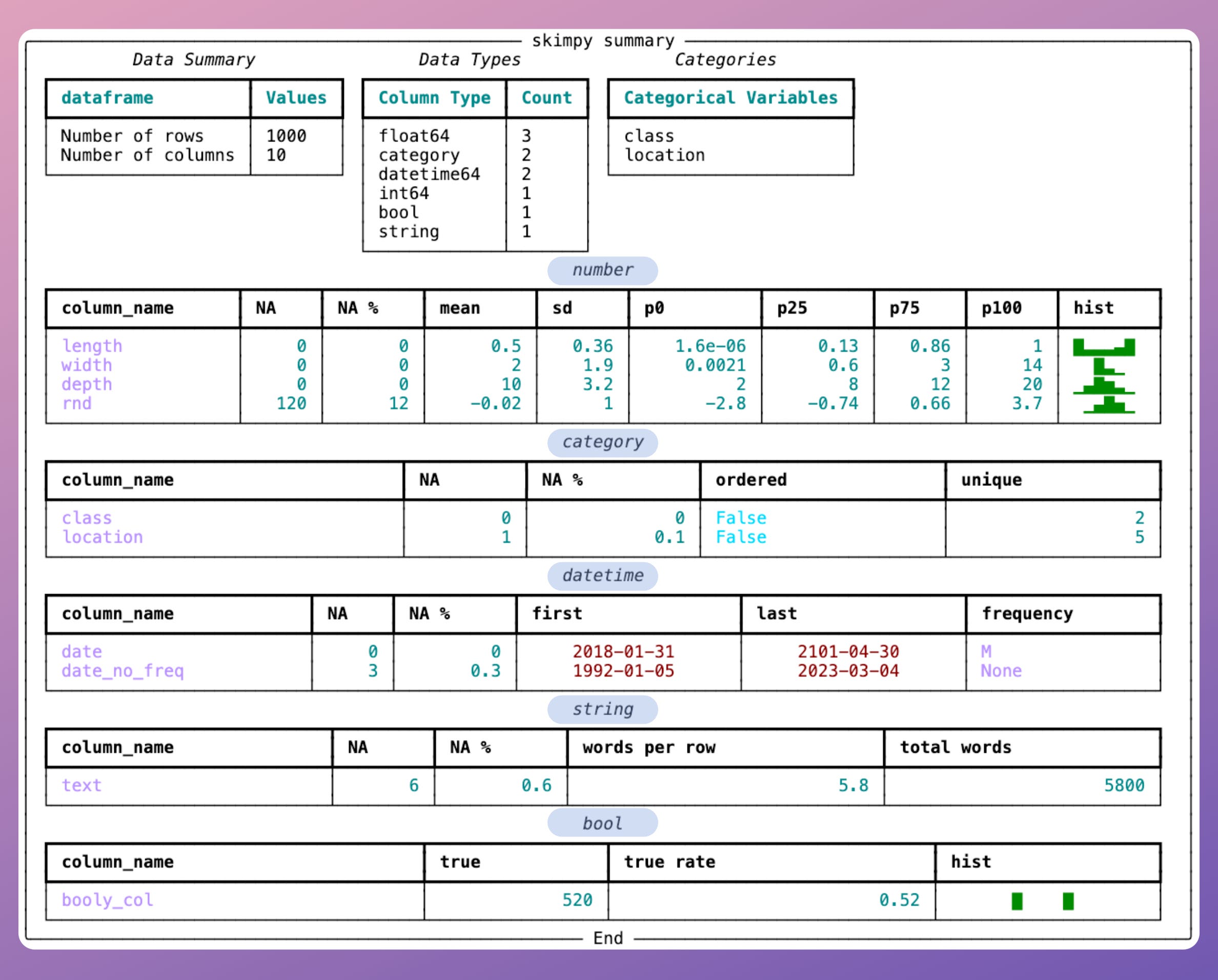
Task: Click the booly_col column name
Action: click(107, 901)
